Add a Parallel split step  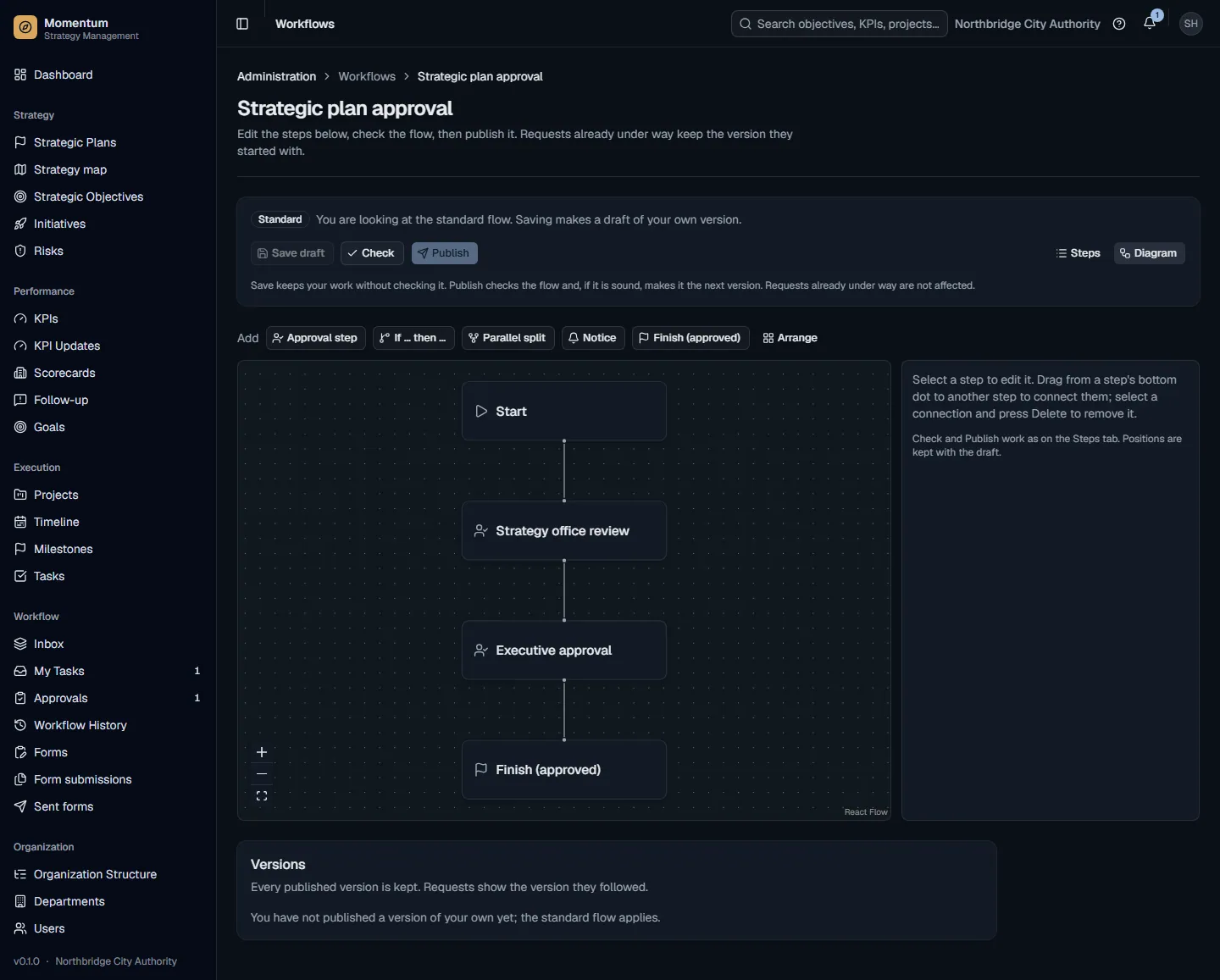point(508,338)
